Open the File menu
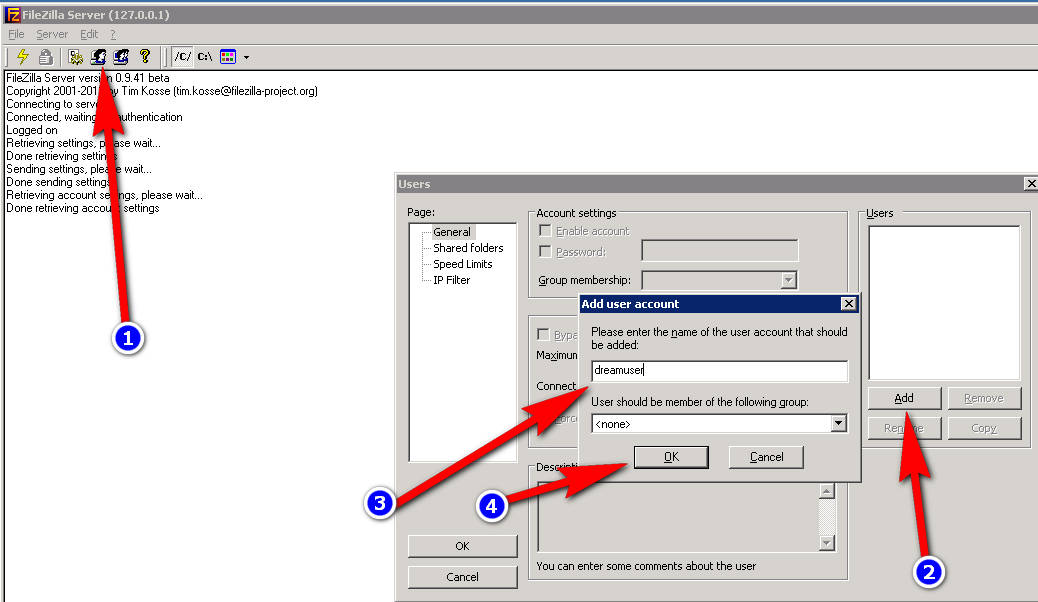Image resolution: width=1038 pixels, height=602 pixels. [x=17, y=34]
